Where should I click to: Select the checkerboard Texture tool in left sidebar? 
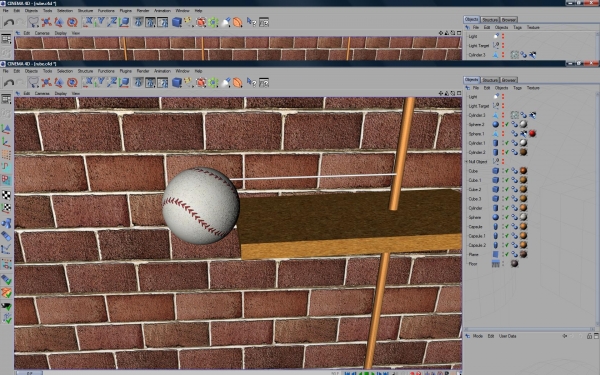6,195
